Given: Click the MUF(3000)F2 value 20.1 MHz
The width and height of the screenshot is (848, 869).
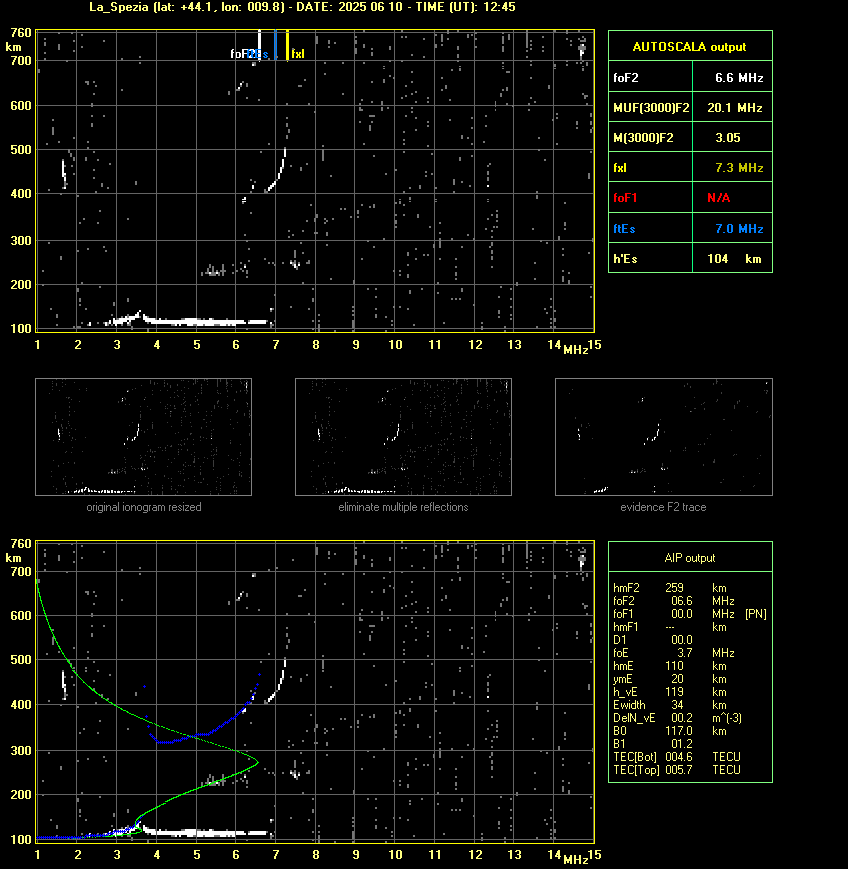Looking at the screenshot, I should pyautogui.click(x=734, y=108).
